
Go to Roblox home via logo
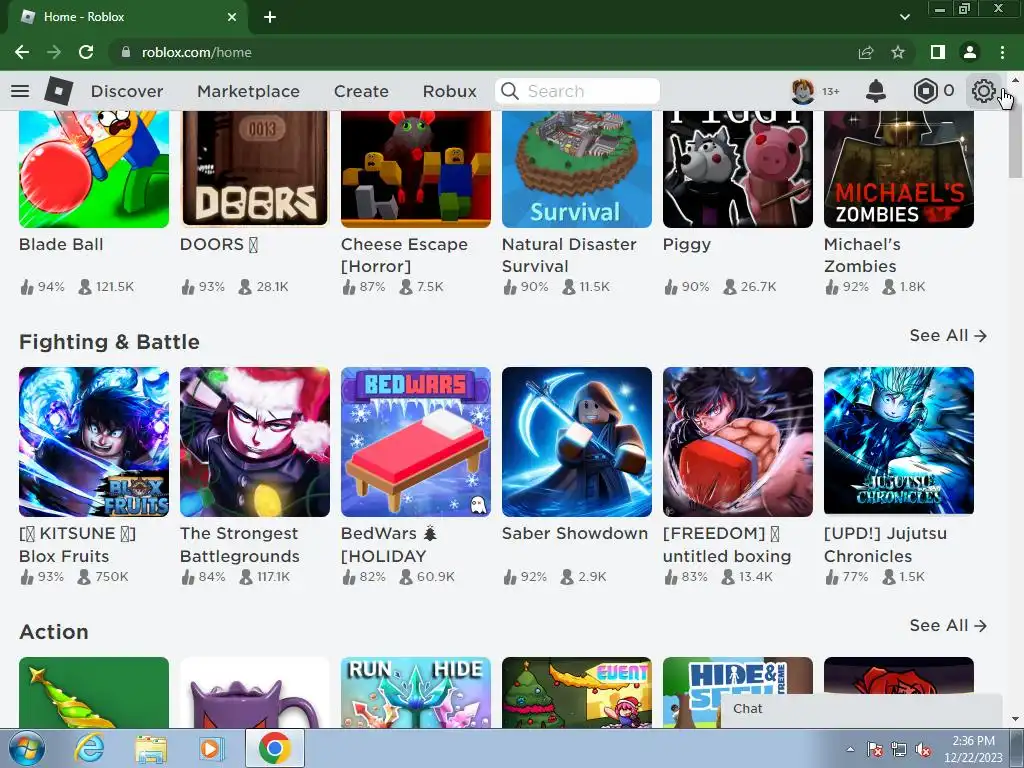click(59, 91)
